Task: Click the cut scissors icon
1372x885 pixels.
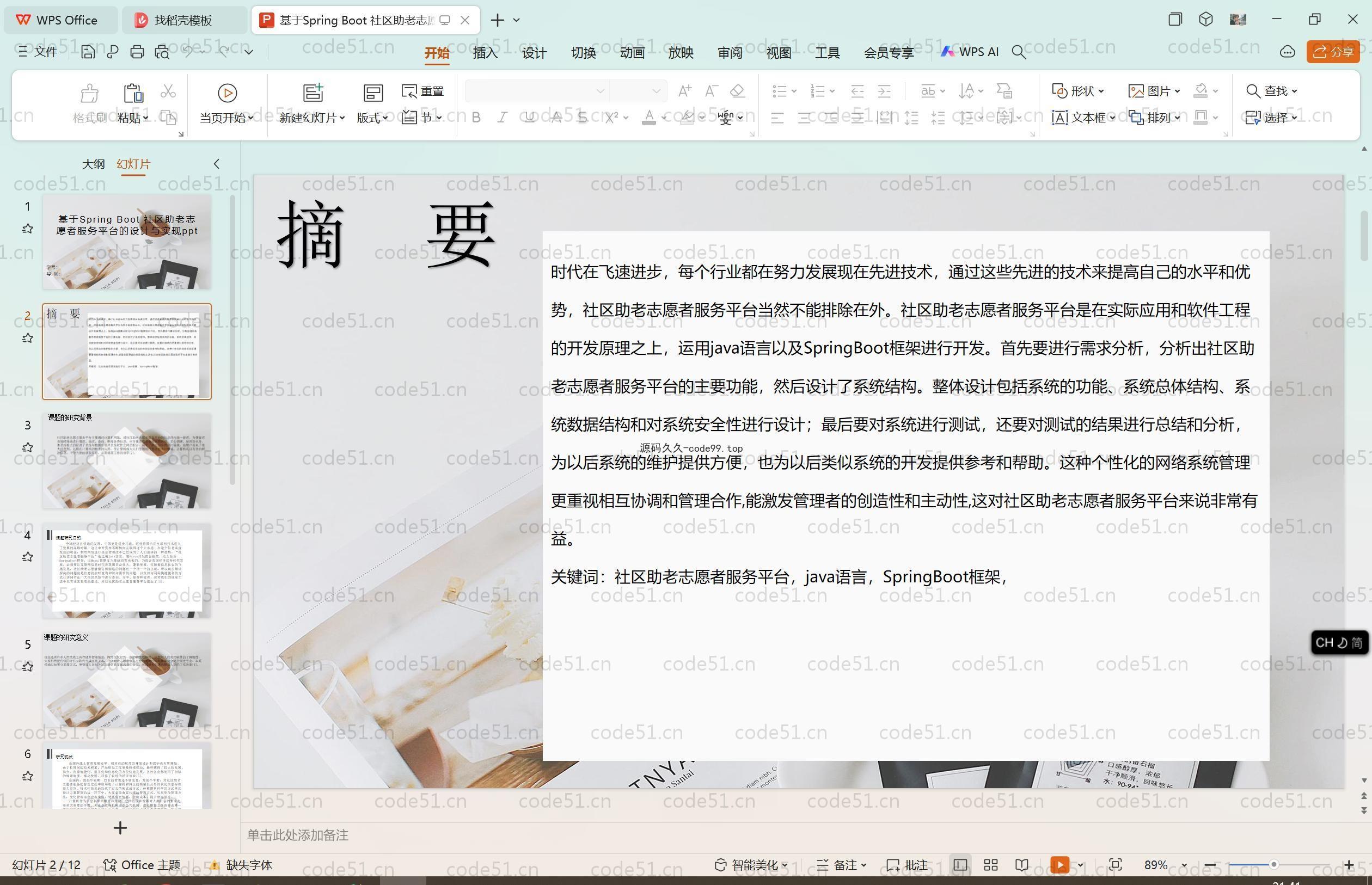Action: pyautogui.click(x=168, y=91)
